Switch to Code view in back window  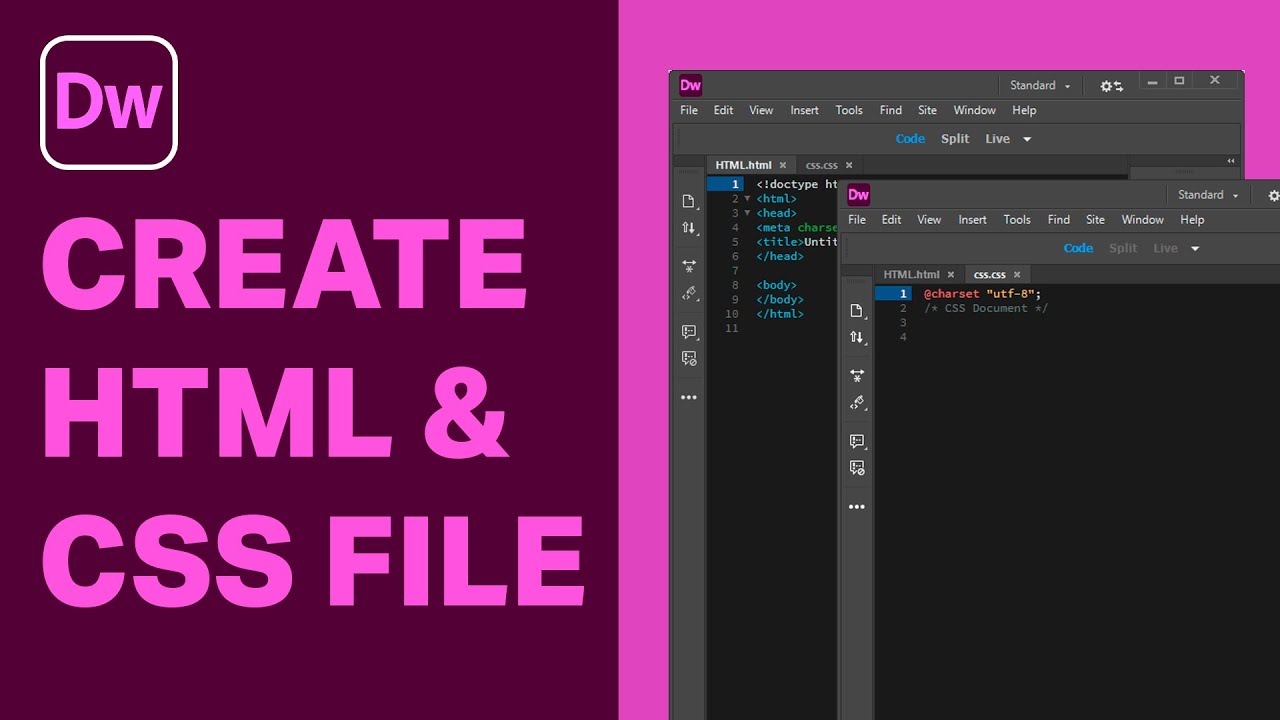910,139
